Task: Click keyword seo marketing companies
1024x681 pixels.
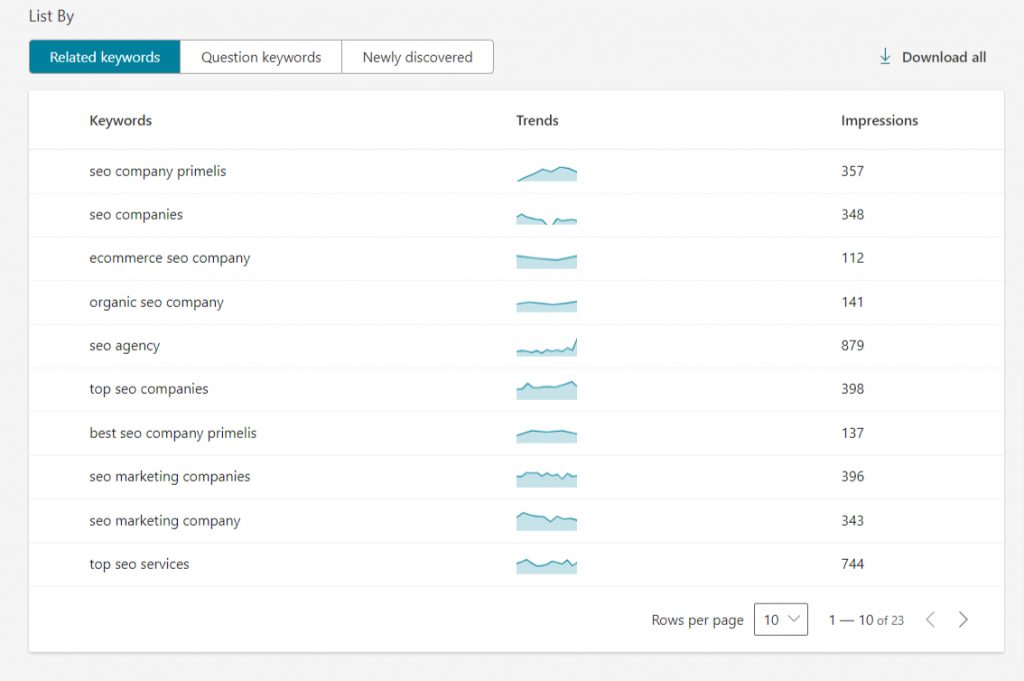Action: pos(169,477)
